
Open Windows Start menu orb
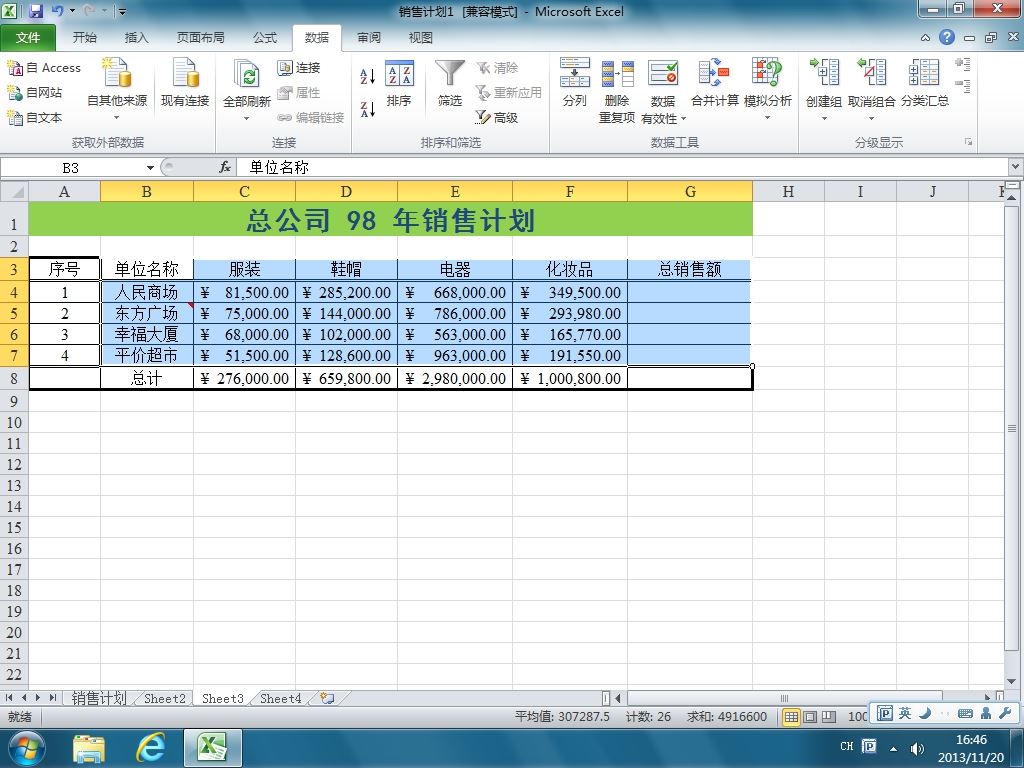pyautogui.click(x=26, y=748)
